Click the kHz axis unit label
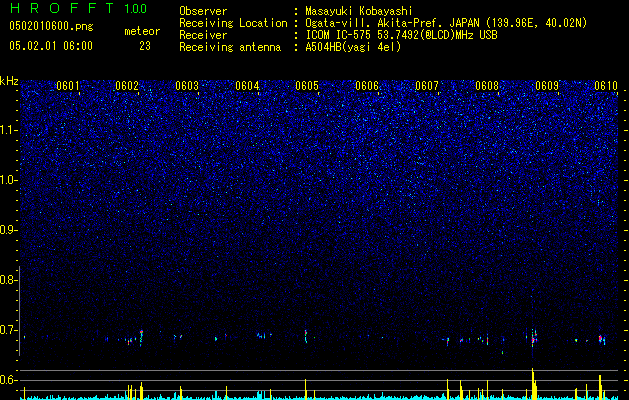Viewport: 629px width, 400px height. (9, 81)
